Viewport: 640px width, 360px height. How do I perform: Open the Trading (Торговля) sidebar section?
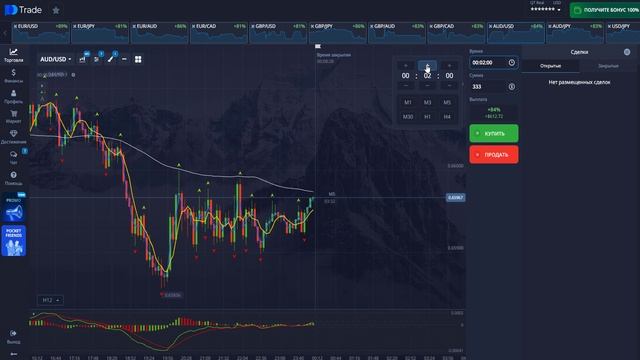[13, 55]
